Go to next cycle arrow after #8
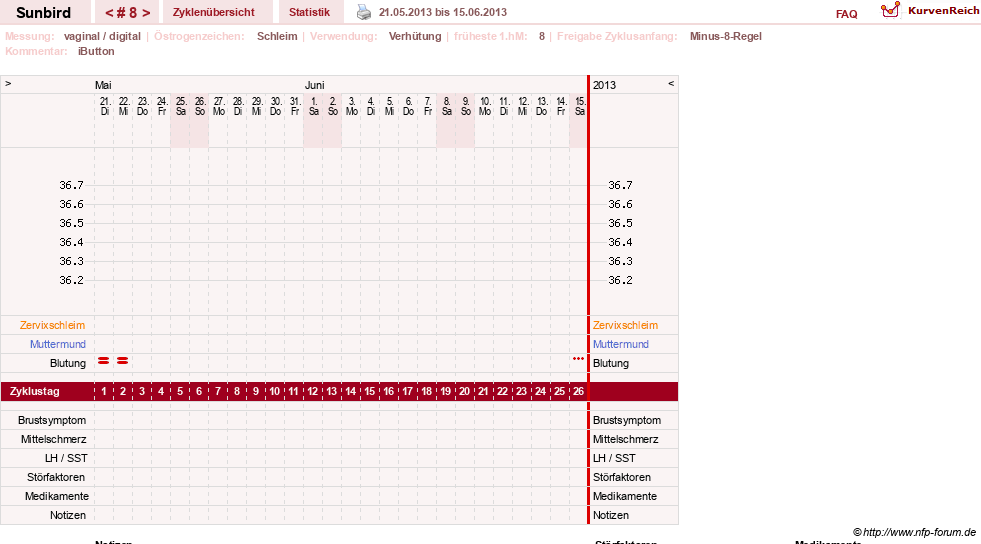This screenshot has height=544, width=981. pos(146,13)
